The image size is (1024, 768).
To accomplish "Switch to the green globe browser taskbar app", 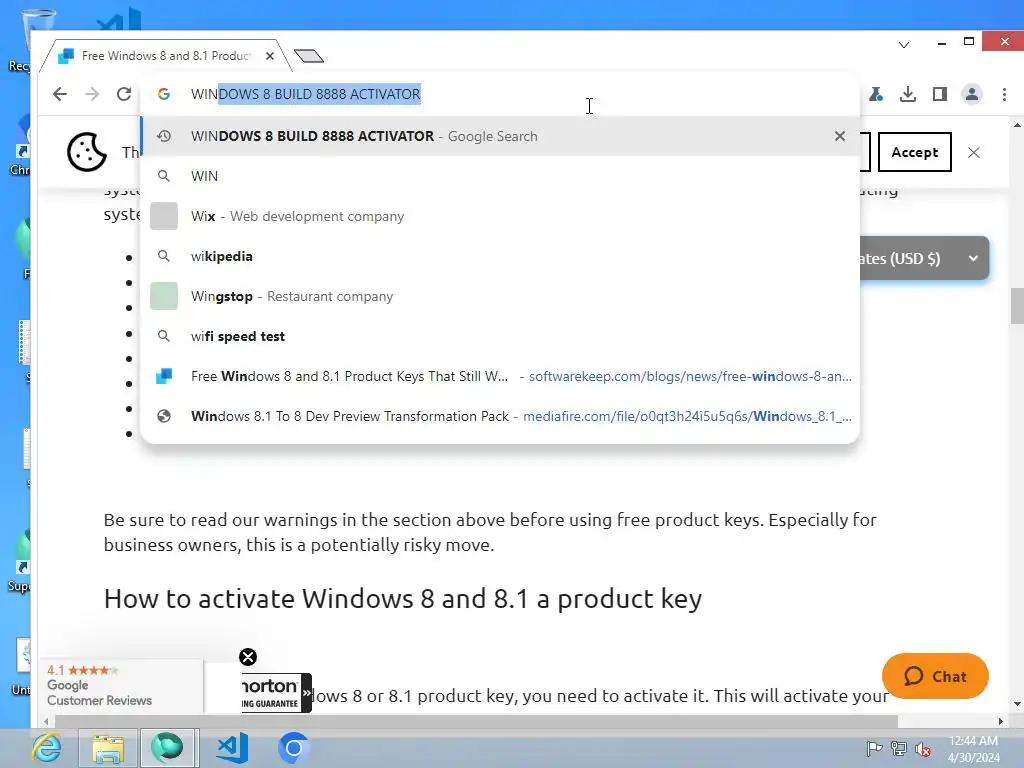I will coord(168,748).
